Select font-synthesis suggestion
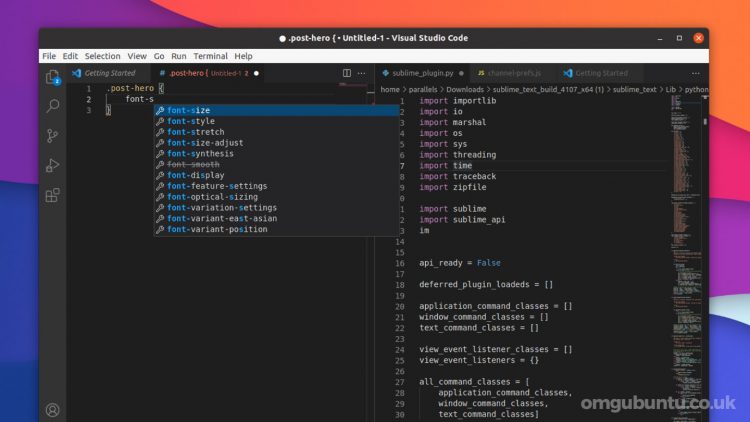Image resolution: width=750 pixels, height=422 pixels. coord(276,154)
